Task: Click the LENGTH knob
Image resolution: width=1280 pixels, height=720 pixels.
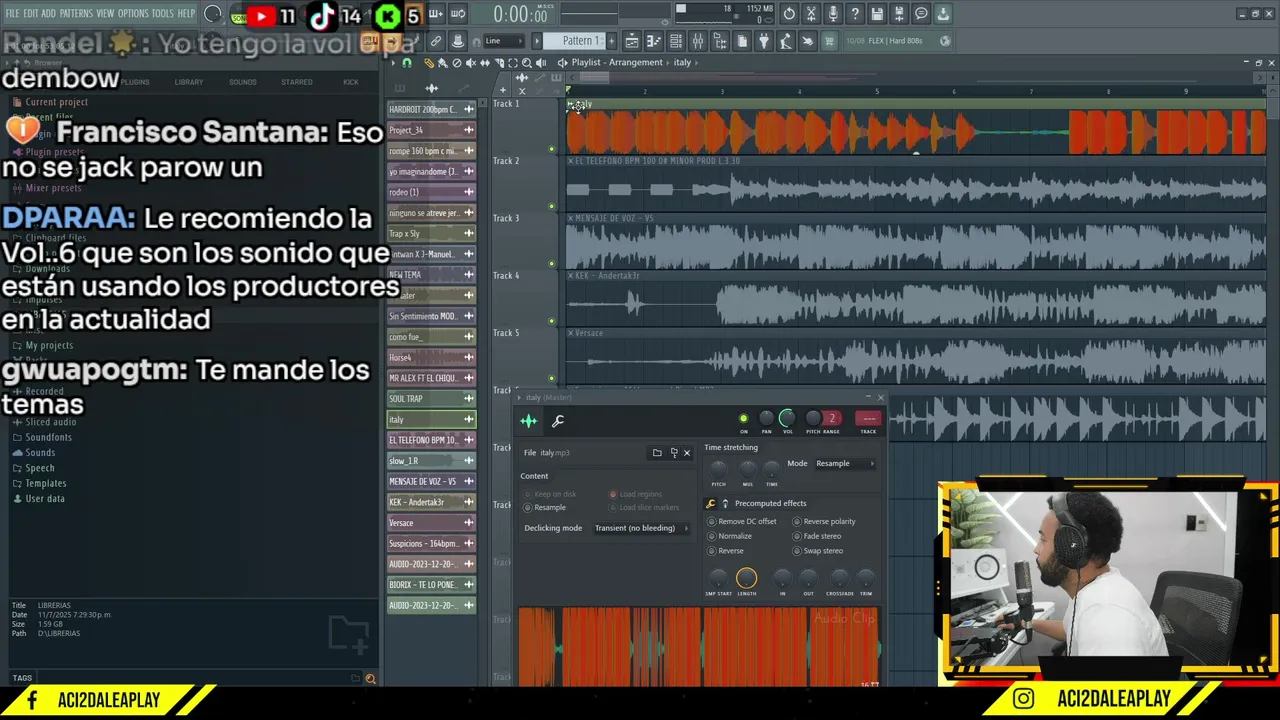Action: click(747, 578)
